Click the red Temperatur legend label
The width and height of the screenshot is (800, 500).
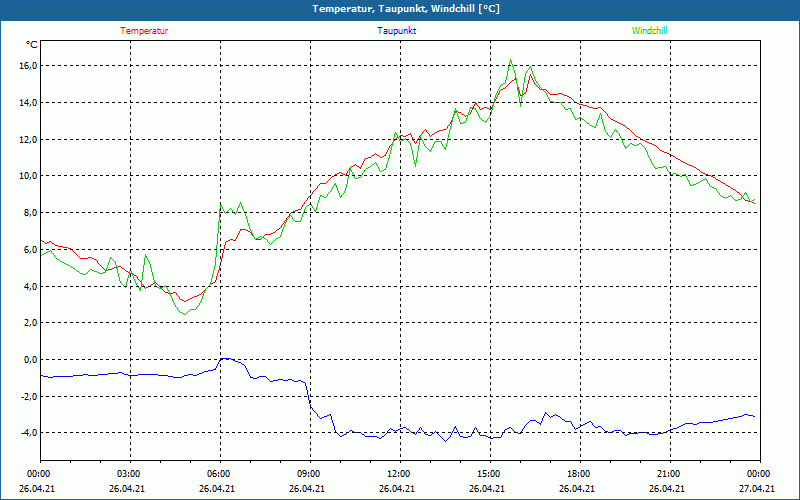tap(144, 31)
